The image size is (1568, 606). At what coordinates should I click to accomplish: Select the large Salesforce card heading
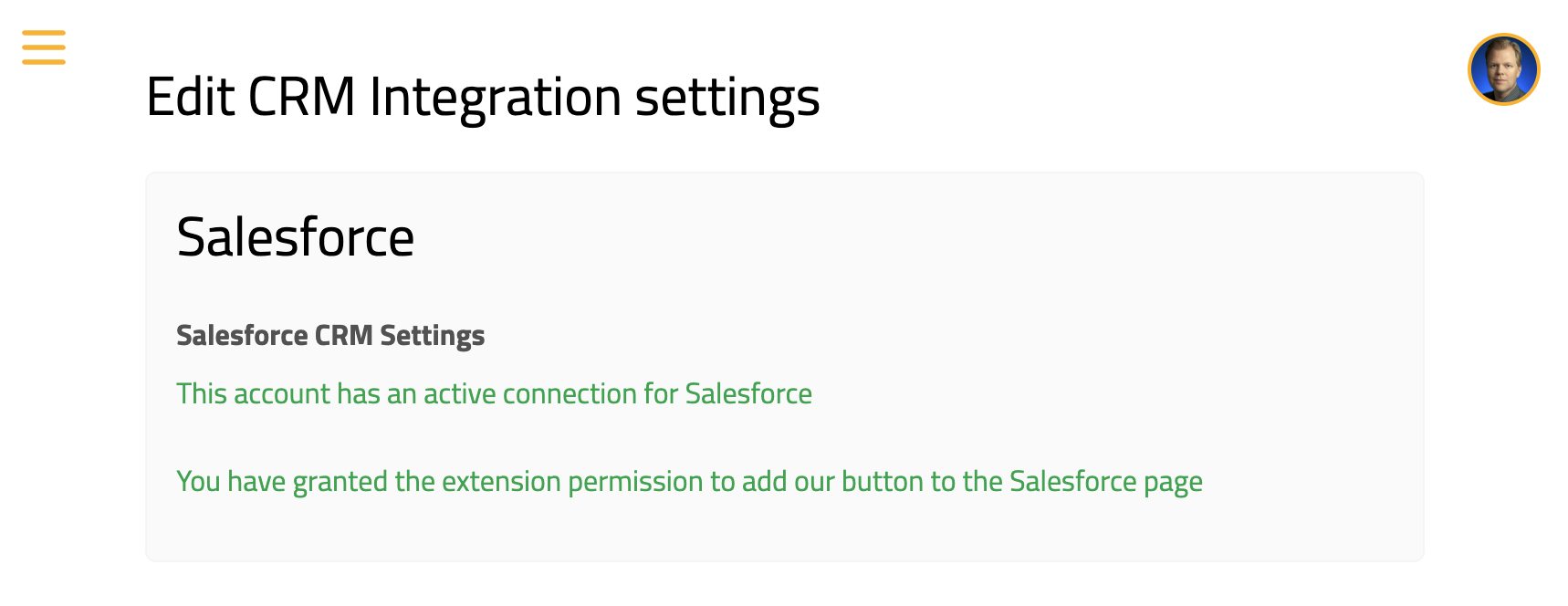[x=295, y=237]
